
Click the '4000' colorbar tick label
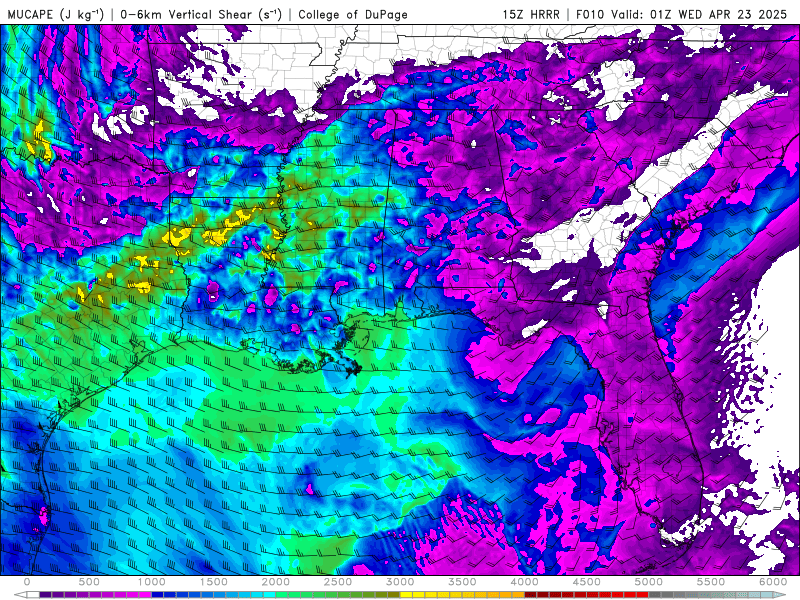(x=524, y=582)
